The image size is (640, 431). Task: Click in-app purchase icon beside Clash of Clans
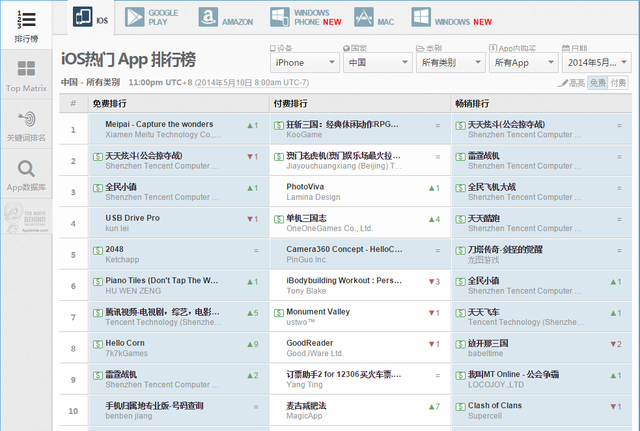460,407
